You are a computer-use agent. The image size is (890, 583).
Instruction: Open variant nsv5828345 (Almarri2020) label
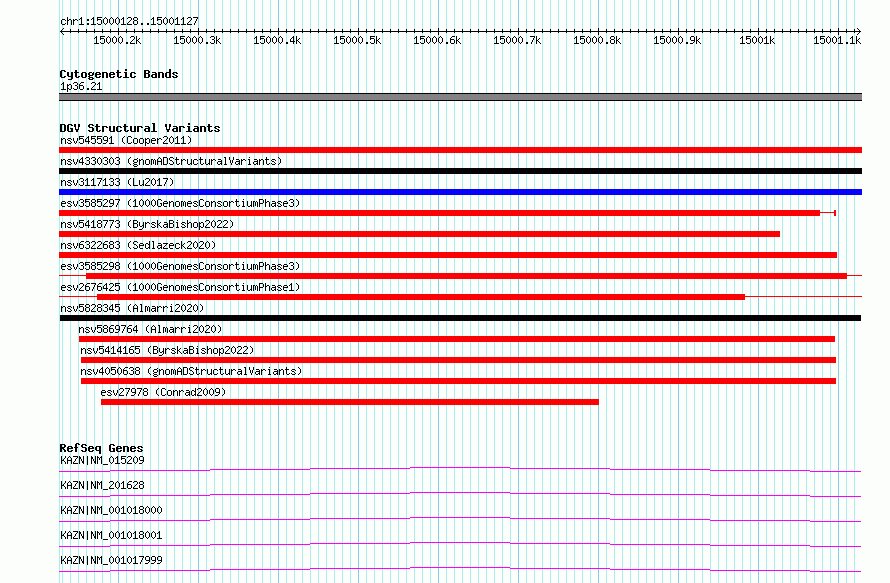[x=132, y=308]
